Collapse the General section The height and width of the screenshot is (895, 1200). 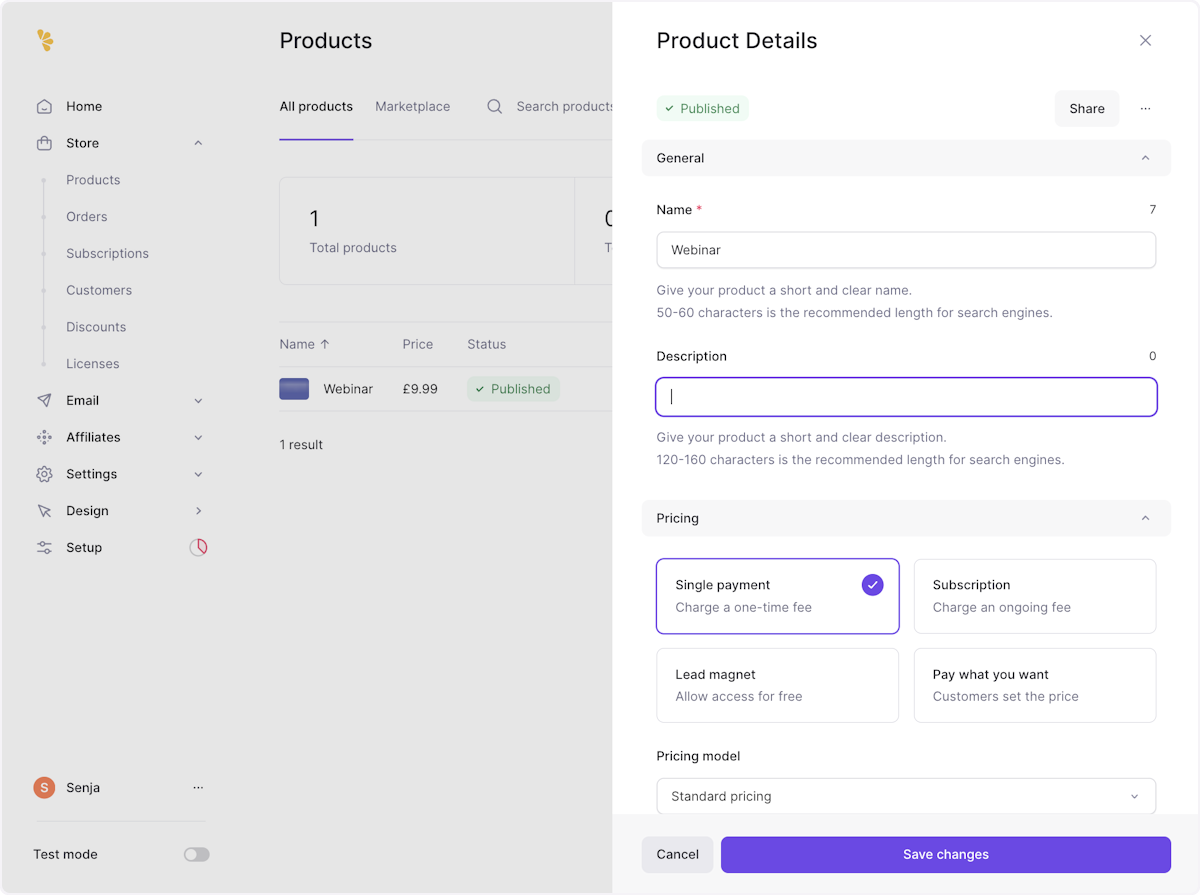click(x=1145, y=158)
